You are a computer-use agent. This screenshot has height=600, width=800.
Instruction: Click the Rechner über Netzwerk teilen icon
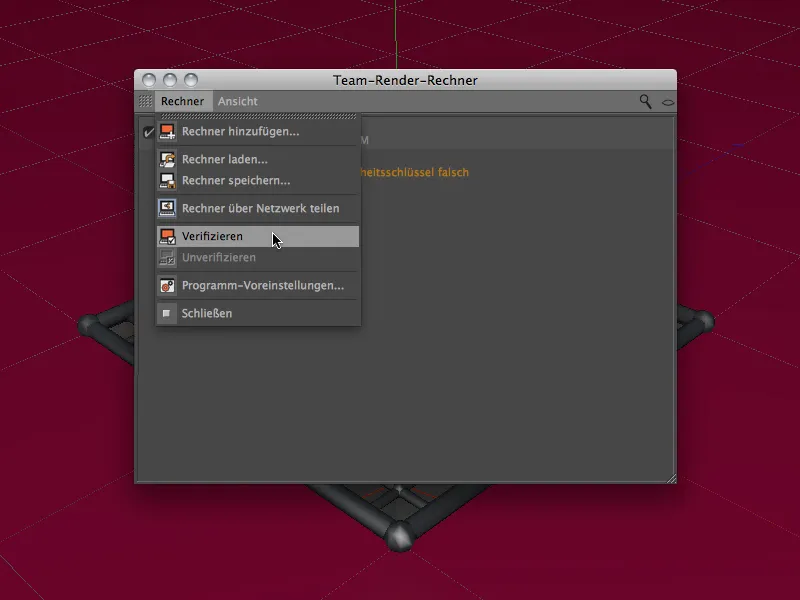(x=167, y=208)
